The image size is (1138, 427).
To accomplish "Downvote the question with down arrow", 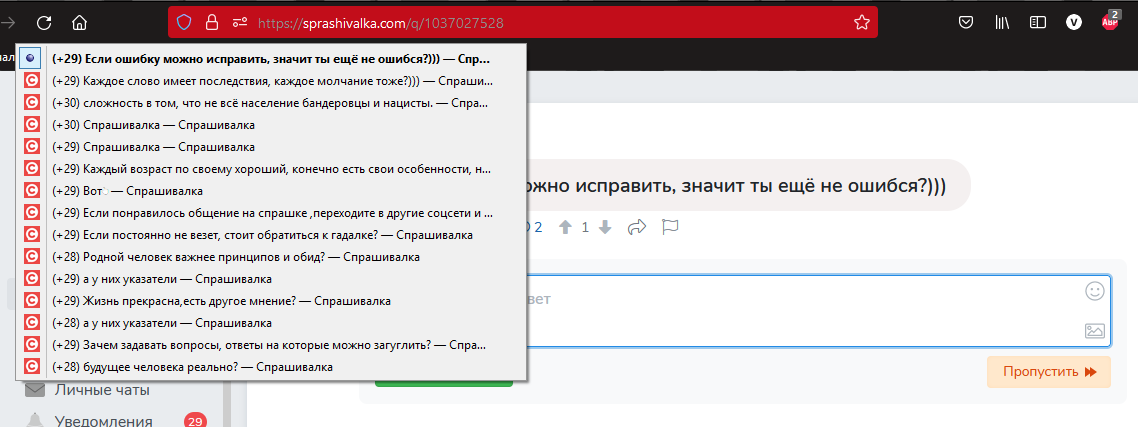I will tap(605, 227).
